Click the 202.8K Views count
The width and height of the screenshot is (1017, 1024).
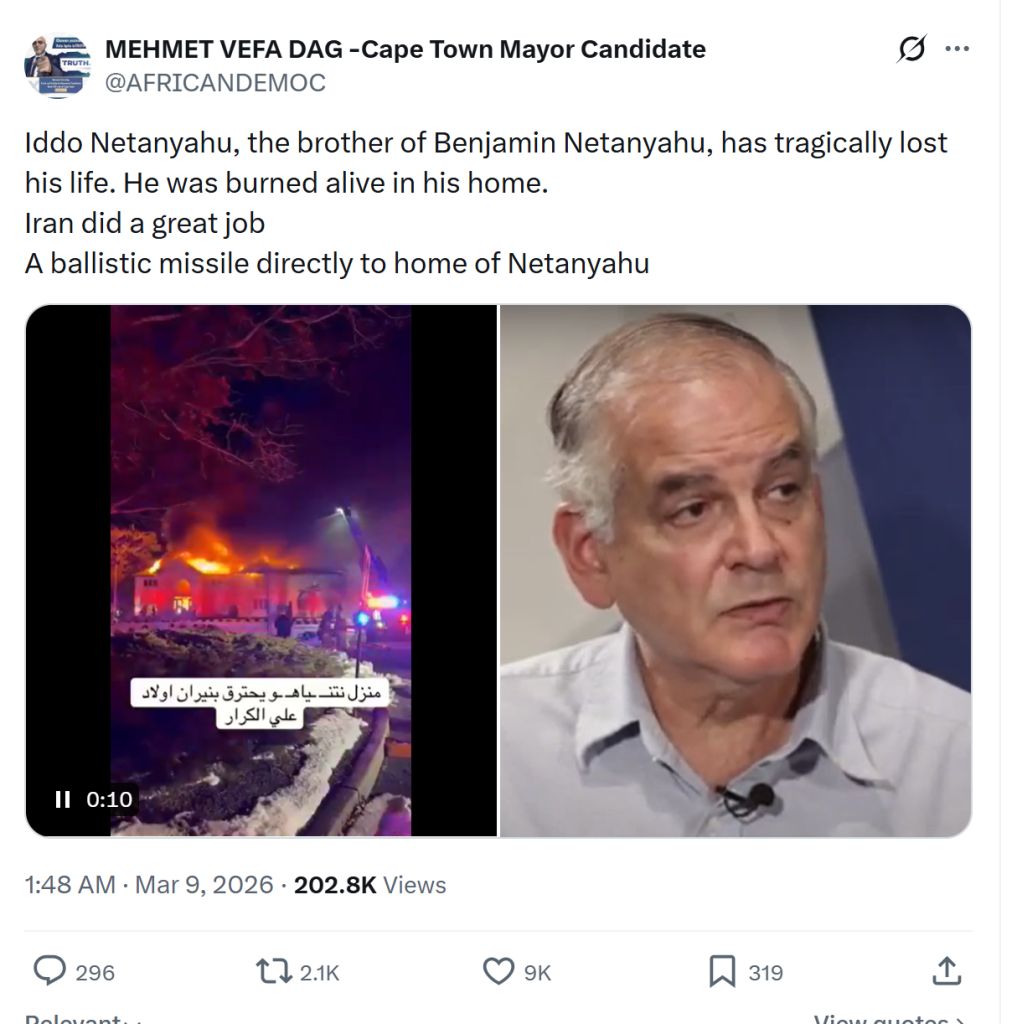pos(370,885)
